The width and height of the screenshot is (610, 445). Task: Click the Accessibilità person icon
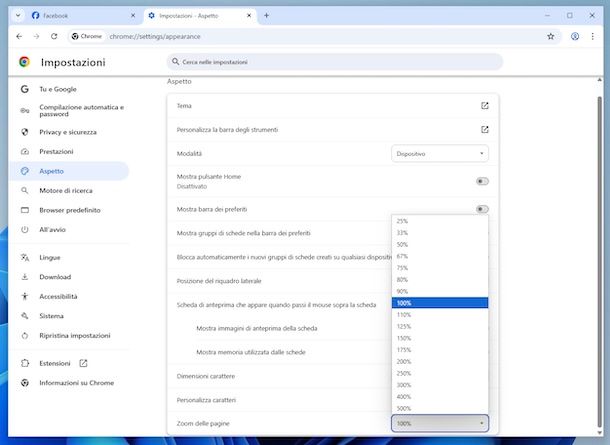pos(25,296)
